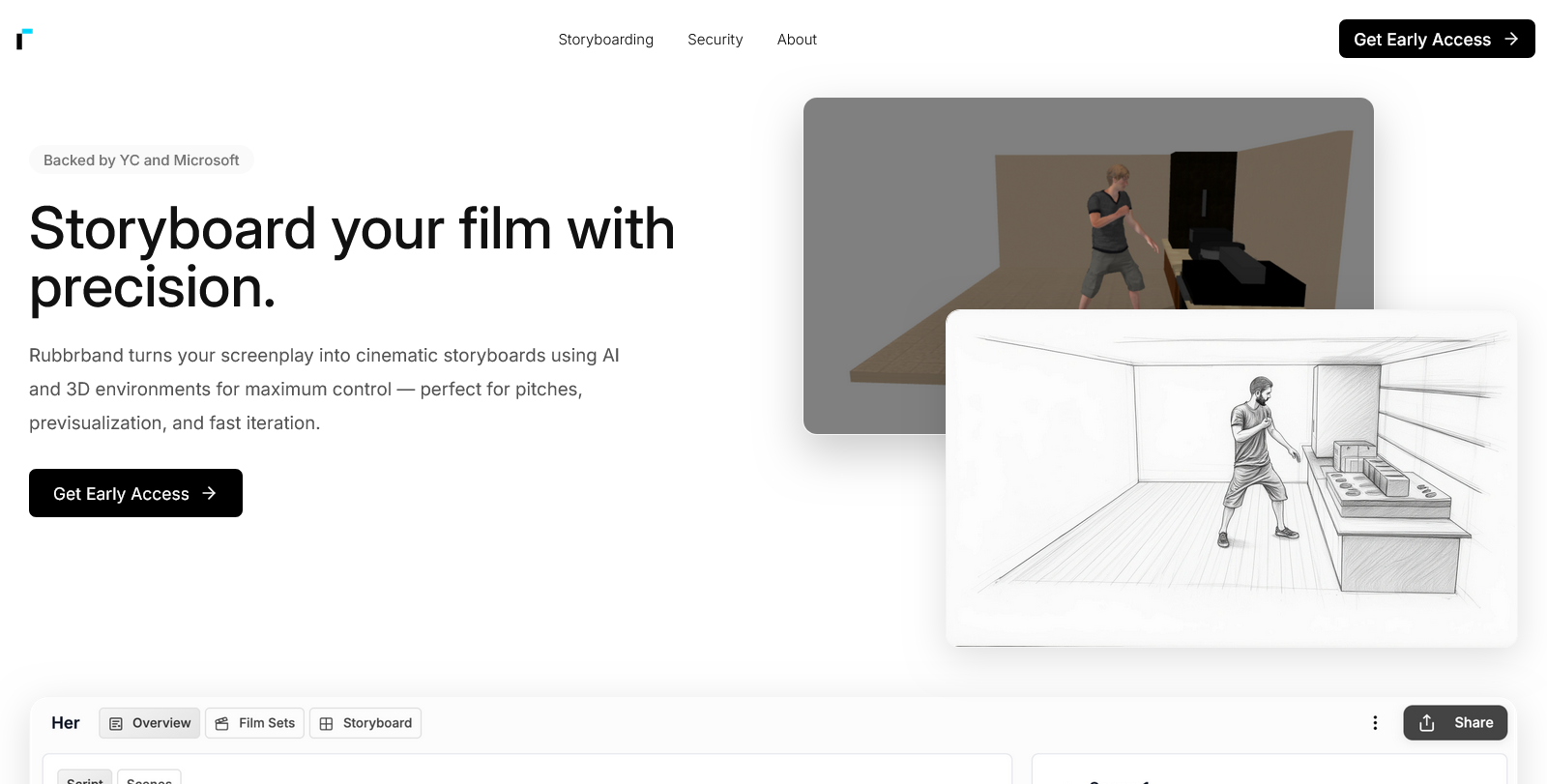Click the "Her" project title
This screenshot has height=784, width=1547.
(66, 723)
